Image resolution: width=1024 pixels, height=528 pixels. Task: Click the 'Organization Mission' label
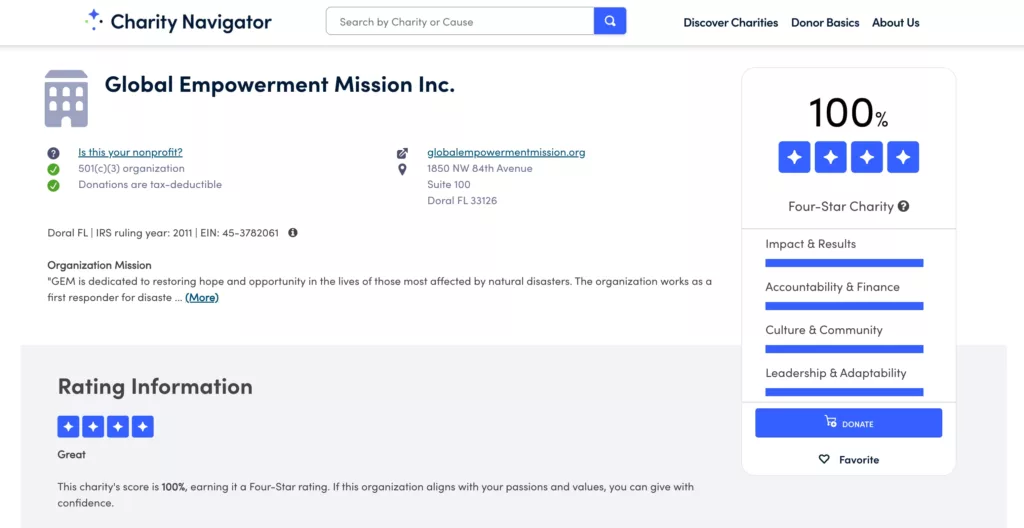(99, 265)
